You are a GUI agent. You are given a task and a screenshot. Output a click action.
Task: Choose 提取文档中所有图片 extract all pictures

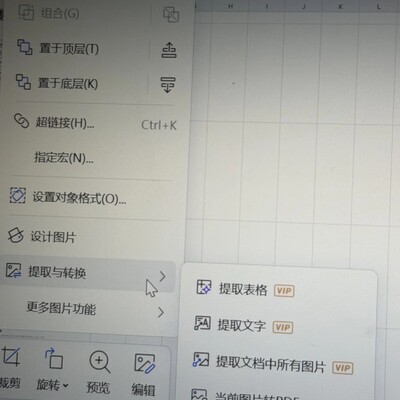tap(270, 365)
